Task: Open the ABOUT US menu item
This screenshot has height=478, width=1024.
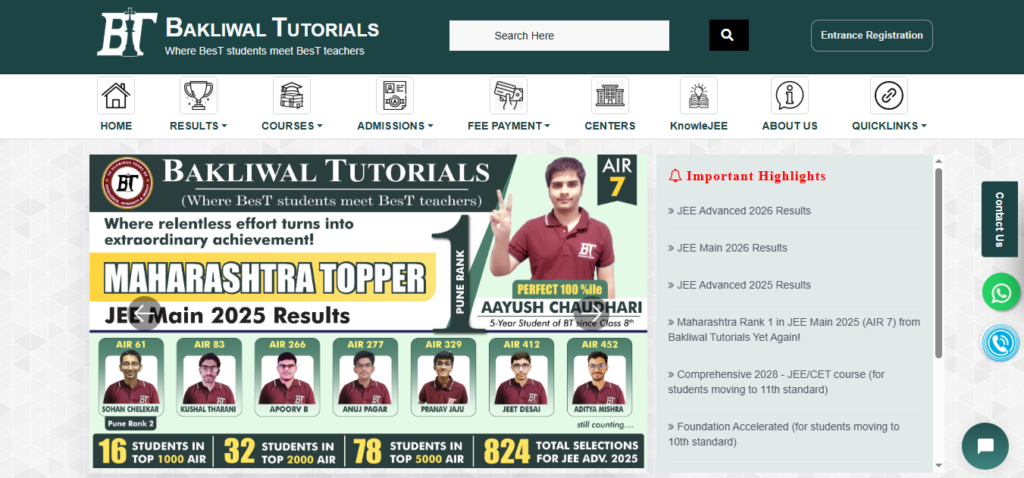Action: (x=790, y=126)
